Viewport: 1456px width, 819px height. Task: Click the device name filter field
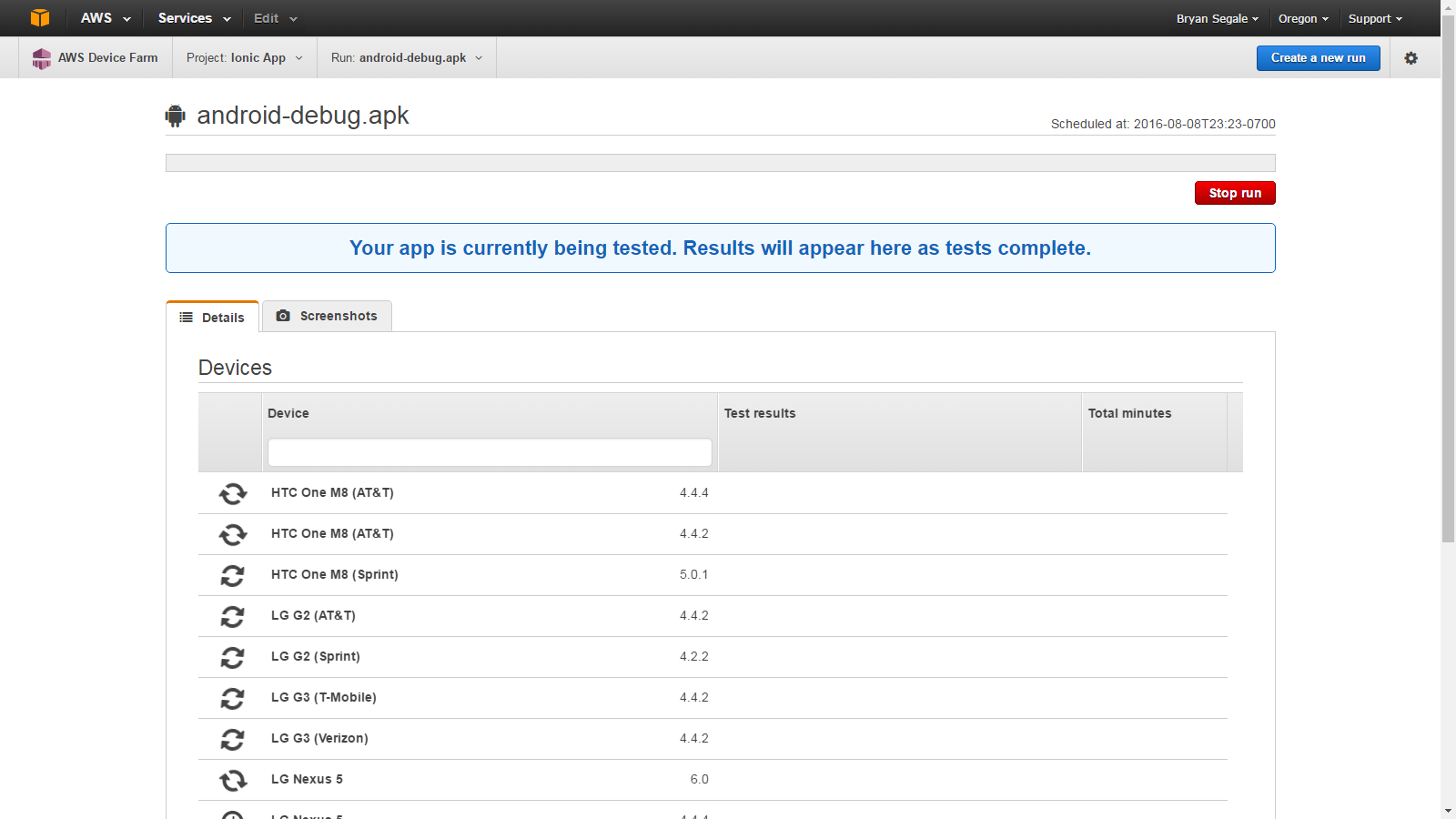coord(490,451)
